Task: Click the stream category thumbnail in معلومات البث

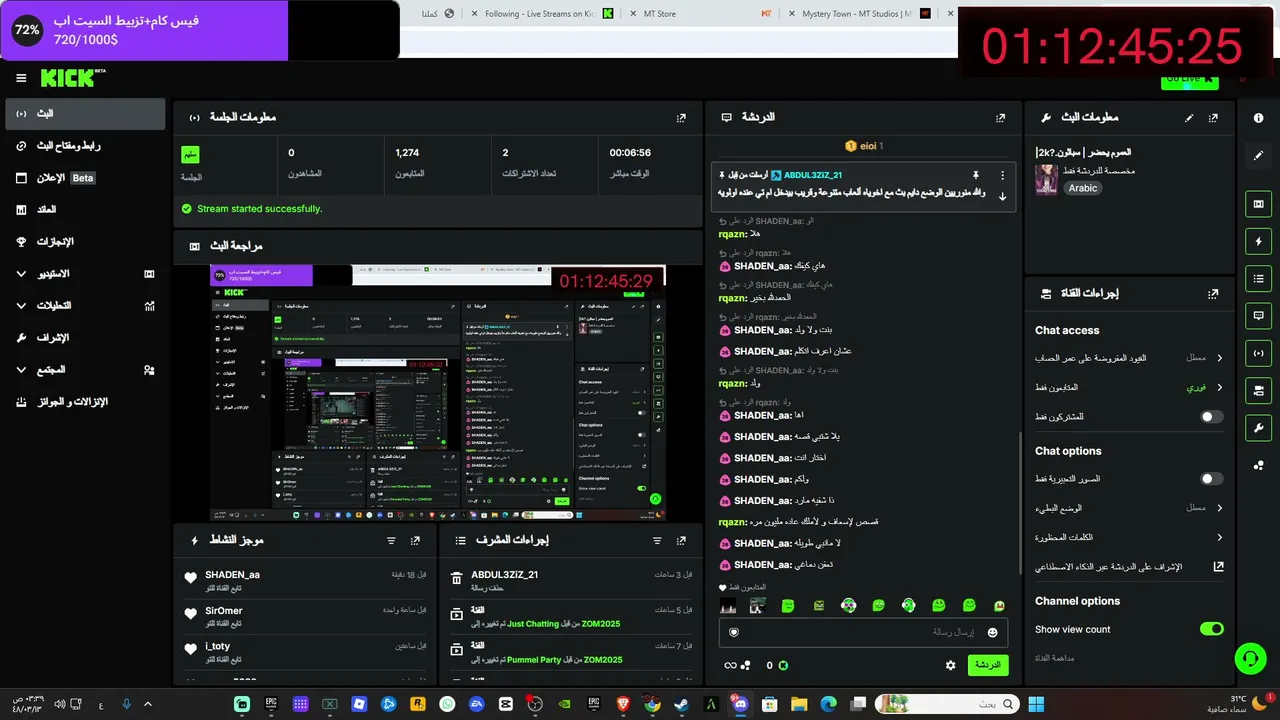Action: point(1047,180)
